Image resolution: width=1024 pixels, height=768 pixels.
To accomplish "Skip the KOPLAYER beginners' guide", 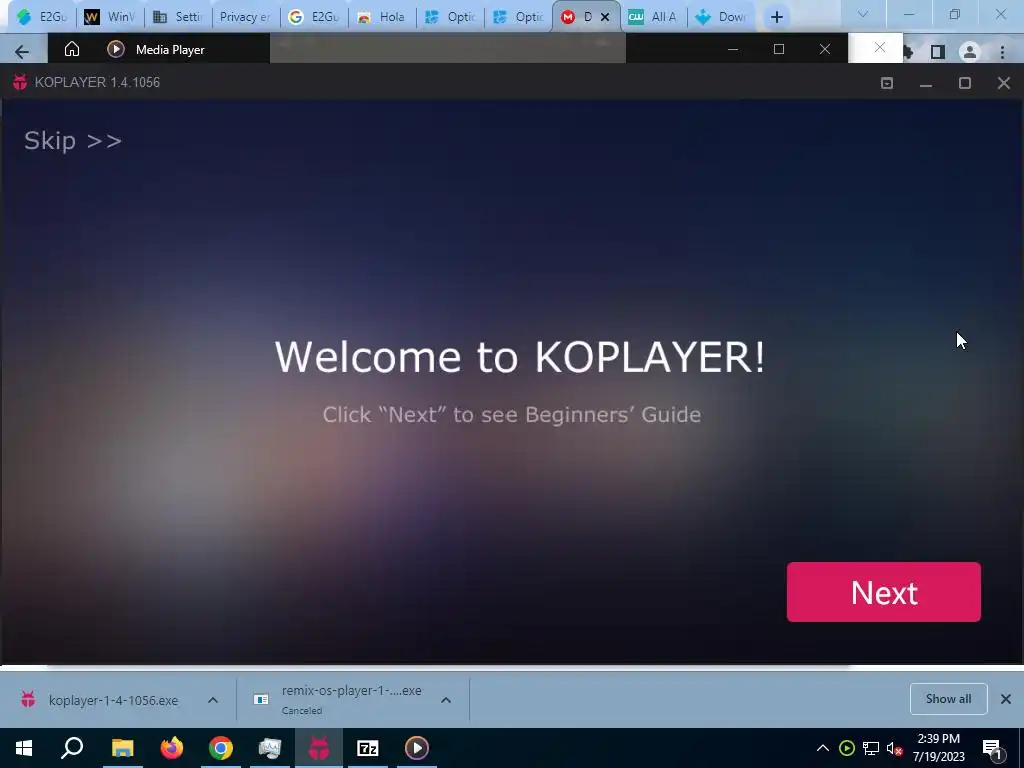I will pyautogui.click(x=72, y=140).
